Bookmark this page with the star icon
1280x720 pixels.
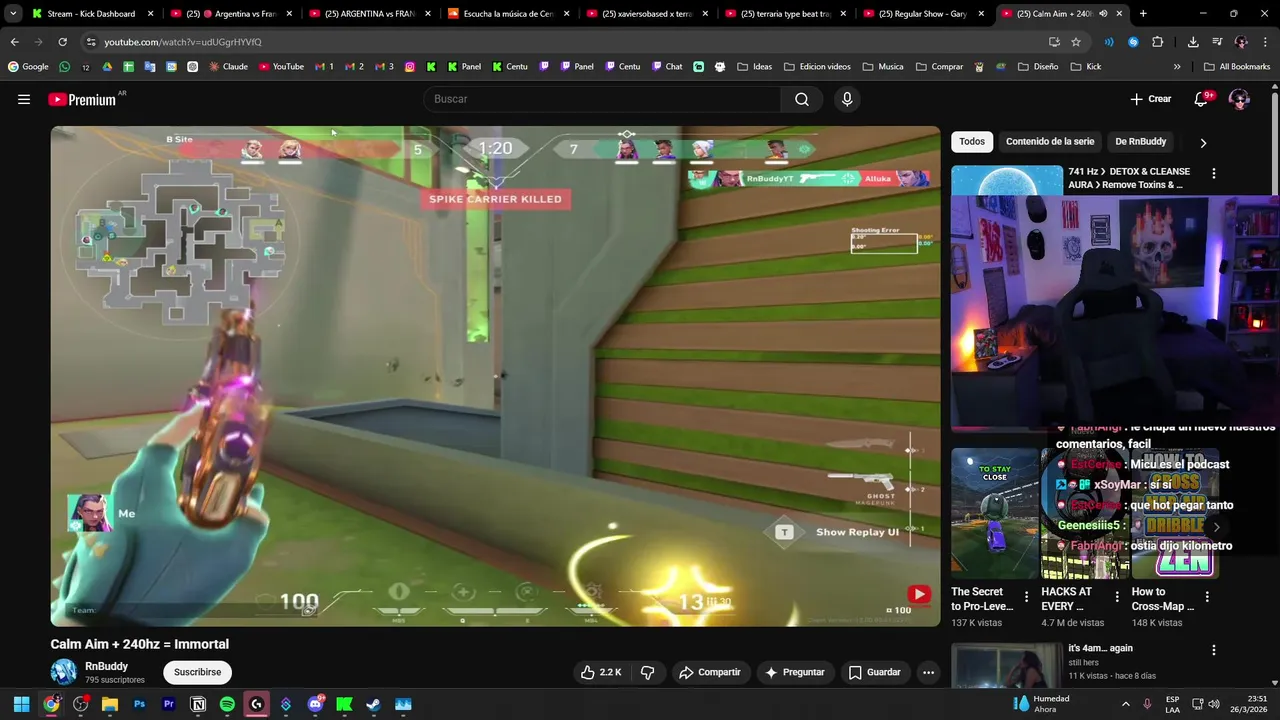coord(1076,42)
